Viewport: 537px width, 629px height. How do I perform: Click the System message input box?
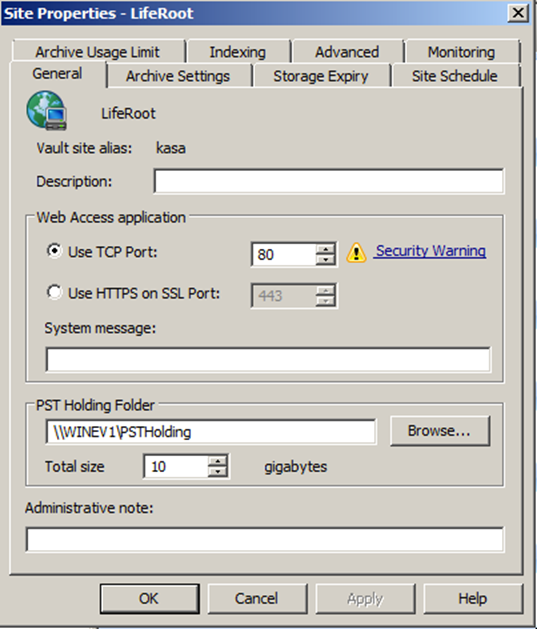point(268,359)
